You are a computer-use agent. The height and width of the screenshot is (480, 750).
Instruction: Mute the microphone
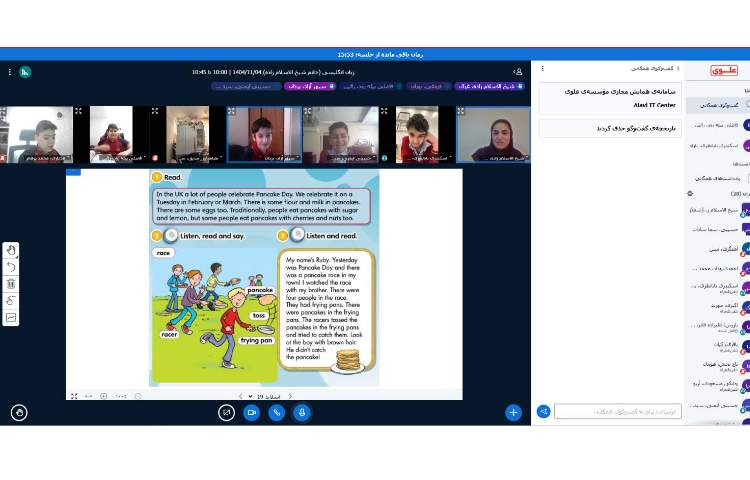pos(301,412)
